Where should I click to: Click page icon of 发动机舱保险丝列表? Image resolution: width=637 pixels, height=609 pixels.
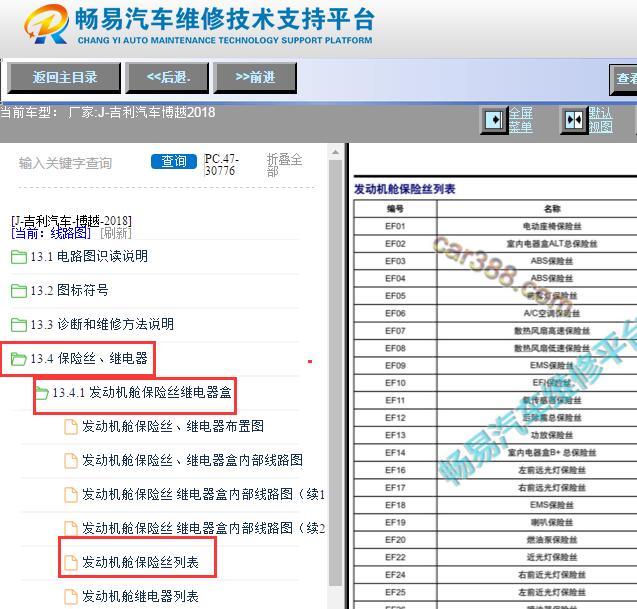(71, 563)
